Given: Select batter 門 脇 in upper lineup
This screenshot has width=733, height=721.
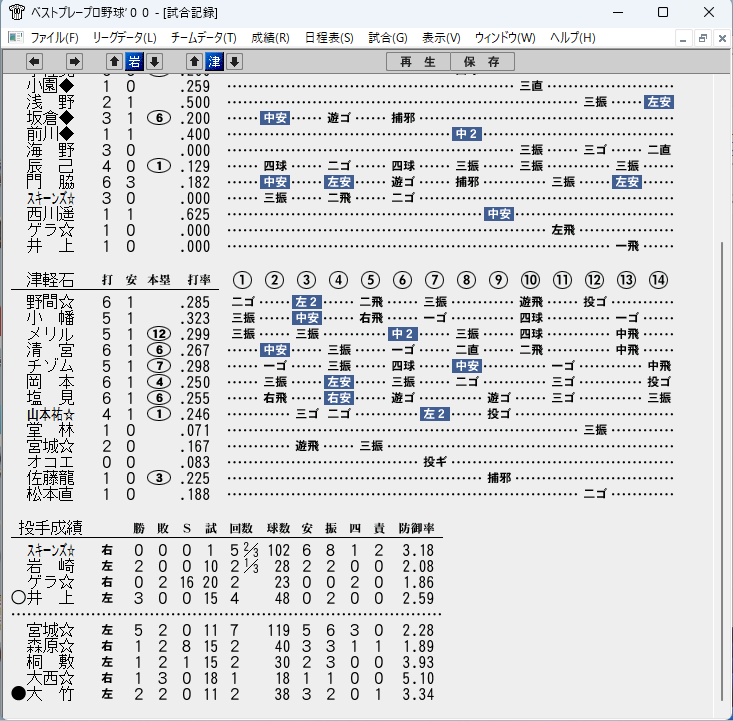Looking at the screenshot, I should pyautogui.click(x=50, y=182).
